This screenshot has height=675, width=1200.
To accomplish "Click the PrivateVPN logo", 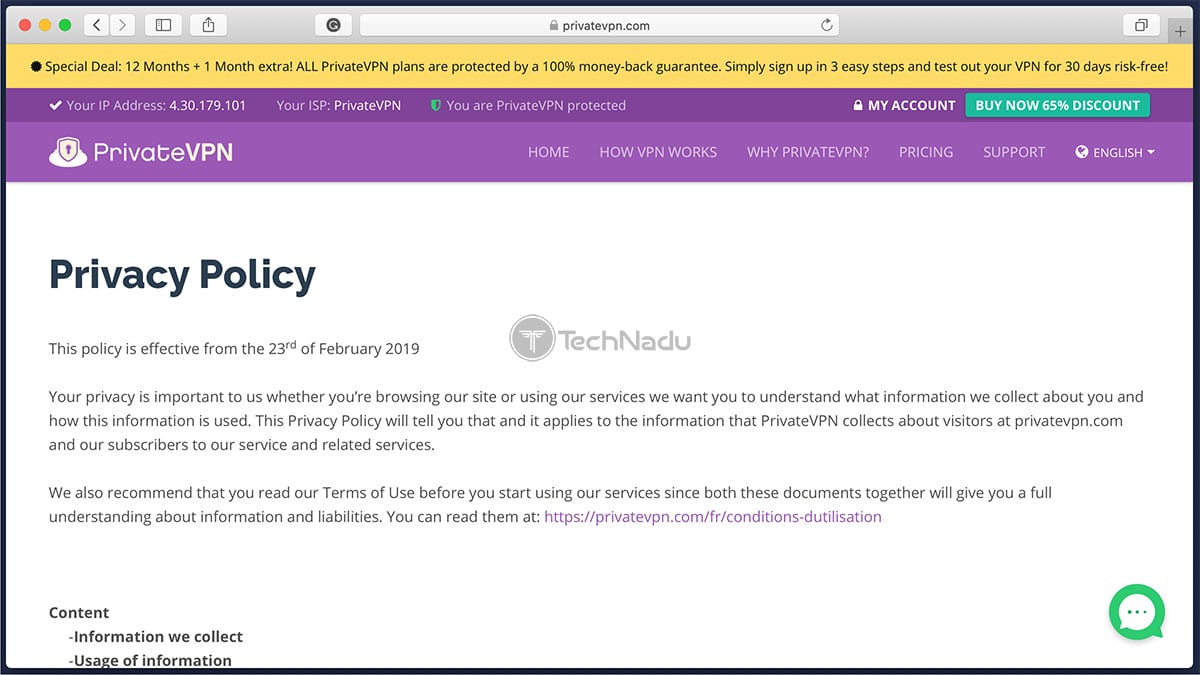I will tap(141, 152).
